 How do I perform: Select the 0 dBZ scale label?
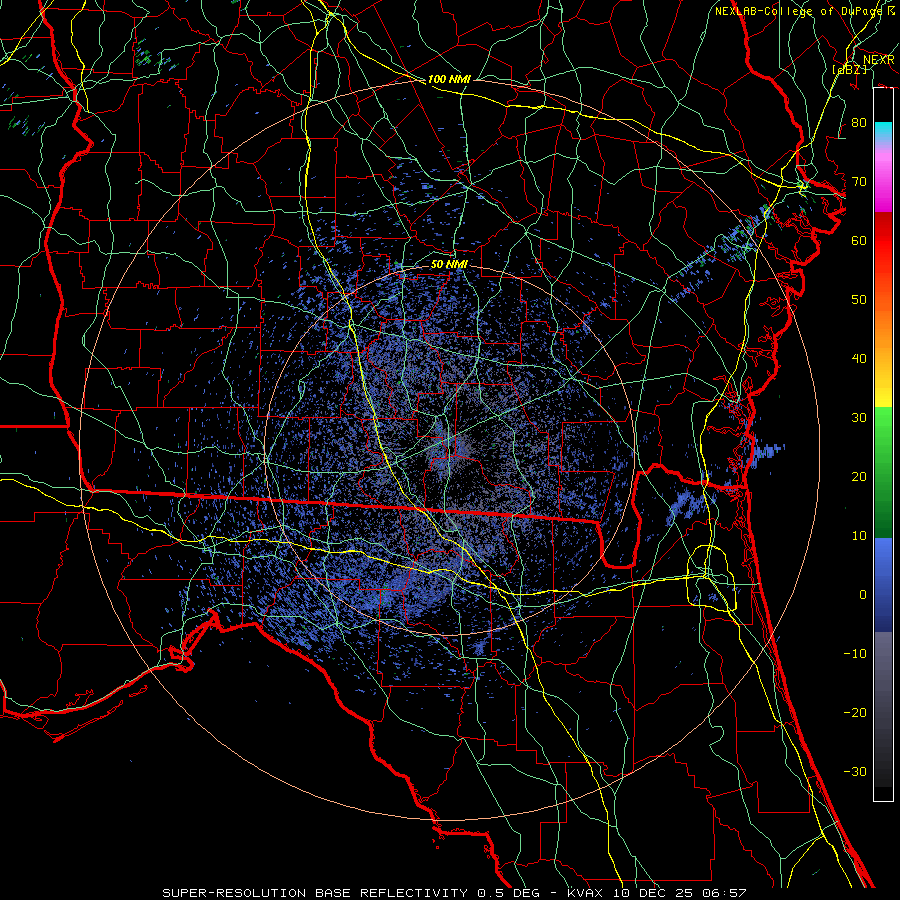(863, 595)
